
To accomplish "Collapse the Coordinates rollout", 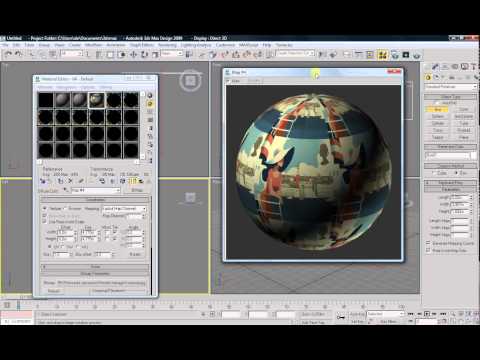I will [95, 200].
